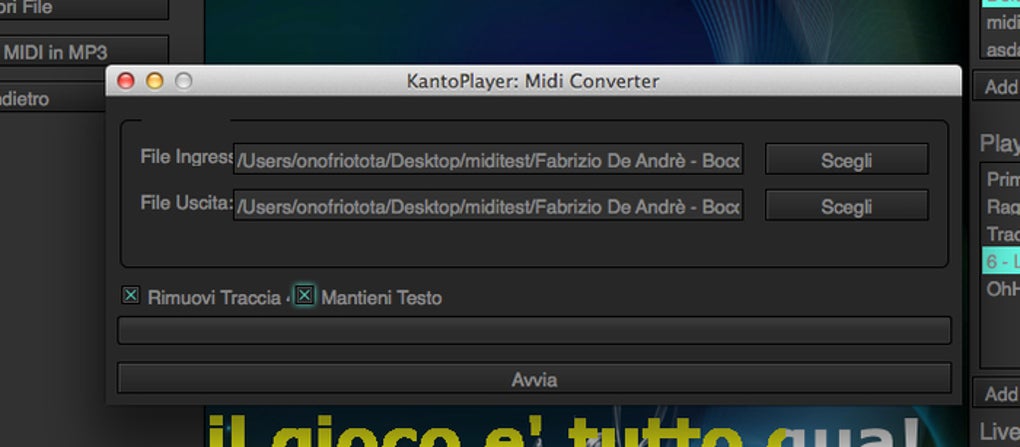Click the KantoPlayer: Midi Converter title bar
The width and height of the screenshot is (1020, 447).
[x=533, y=81]
